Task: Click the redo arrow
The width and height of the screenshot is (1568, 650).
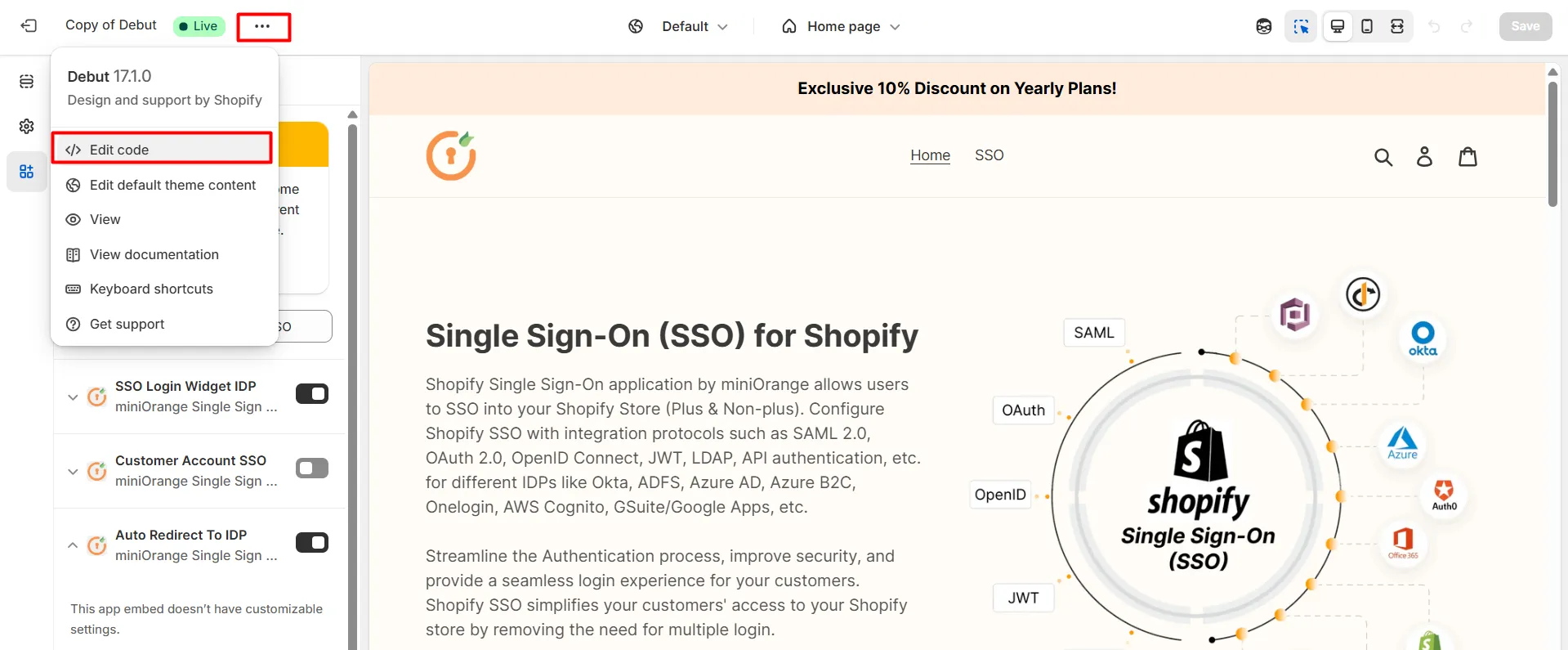Action: pyautogui.click(x=1467, y=26)
